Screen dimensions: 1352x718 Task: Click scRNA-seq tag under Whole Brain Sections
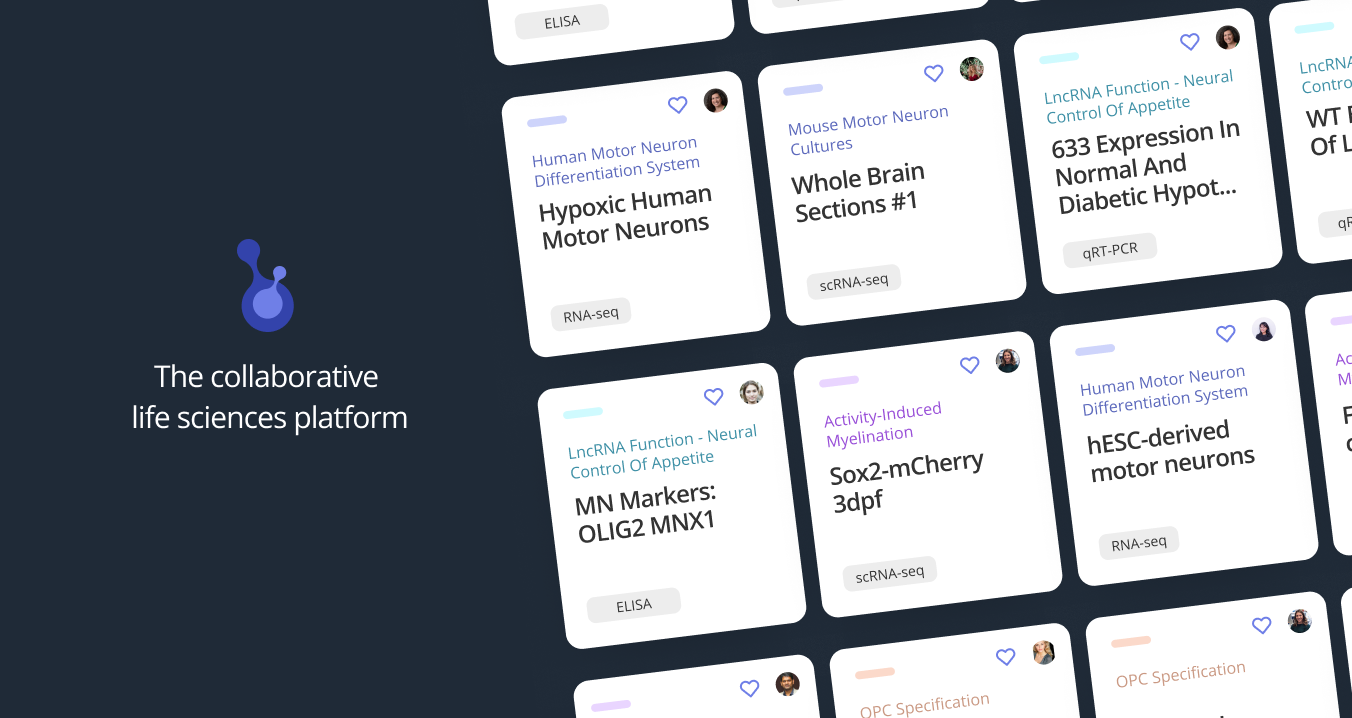(854, 282)
